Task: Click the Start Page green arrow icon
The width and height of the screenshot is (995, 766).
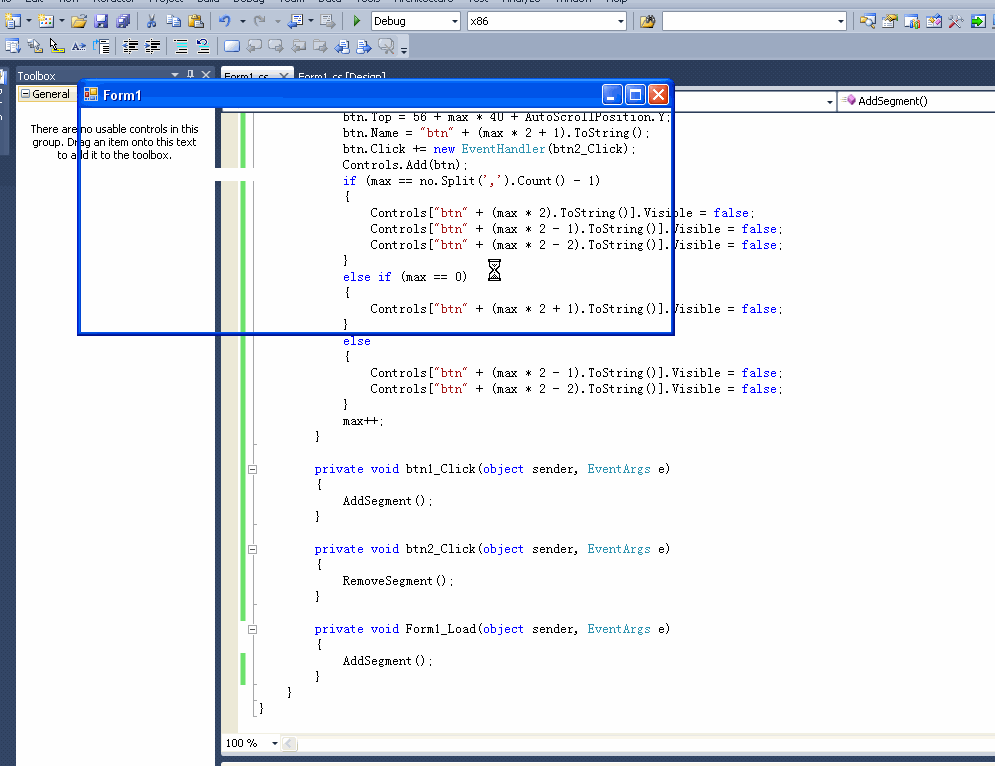Action: point(978,21)
